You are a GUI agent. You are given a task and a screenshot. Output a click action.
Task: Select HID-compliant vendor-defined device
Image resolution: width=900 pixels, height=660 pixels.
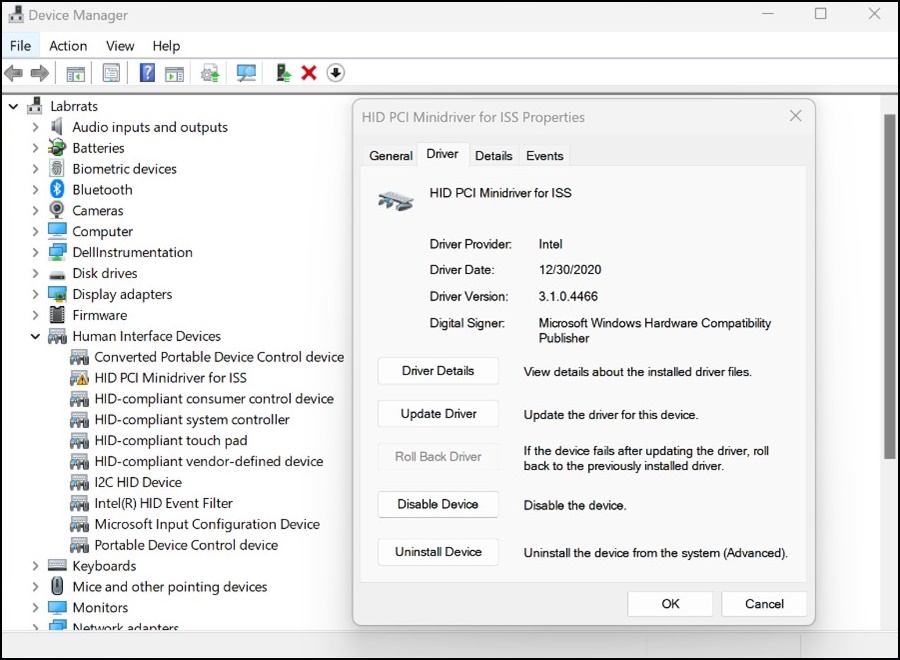209,461
